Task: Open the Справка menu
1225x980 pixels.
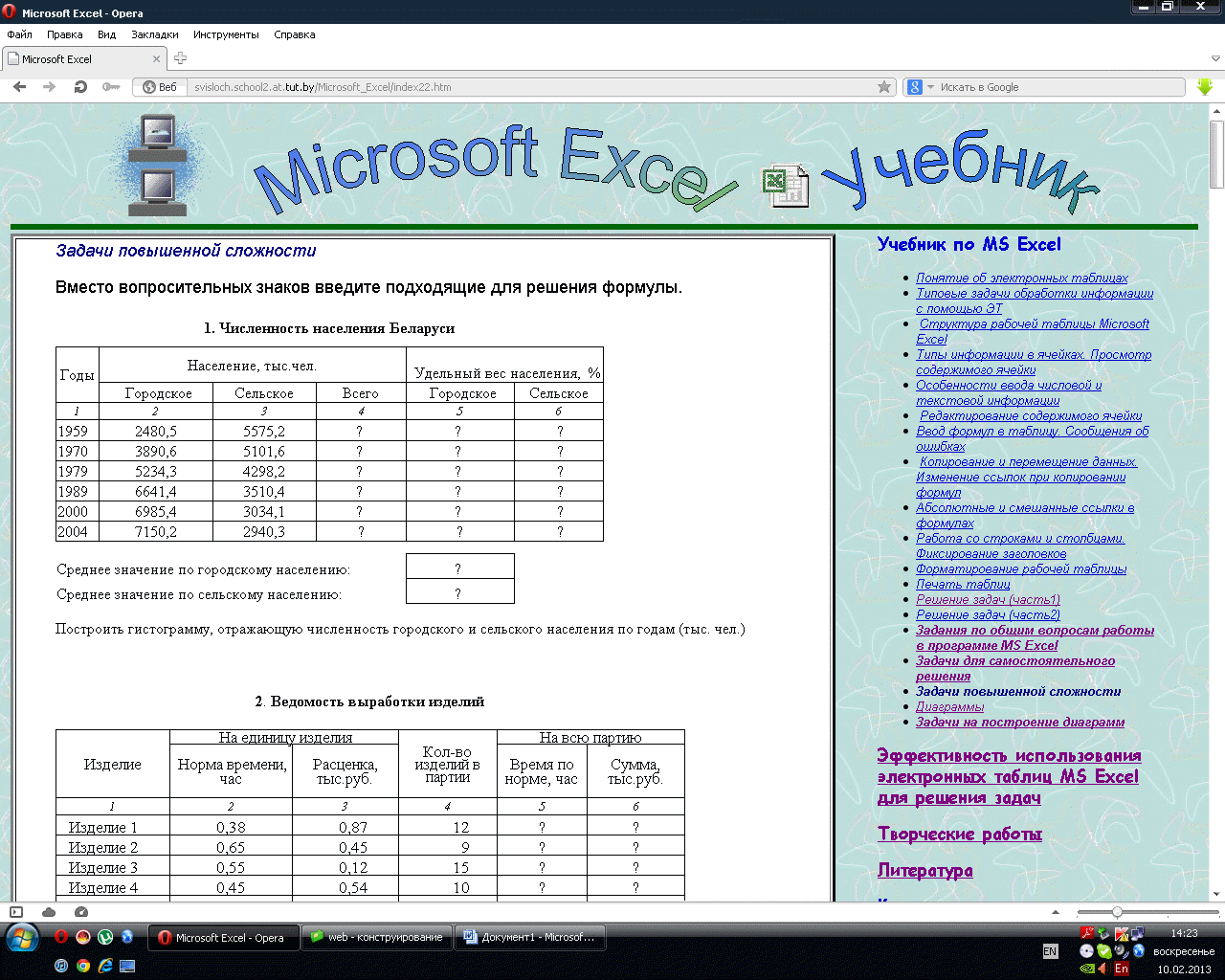Action: (295, 34)
